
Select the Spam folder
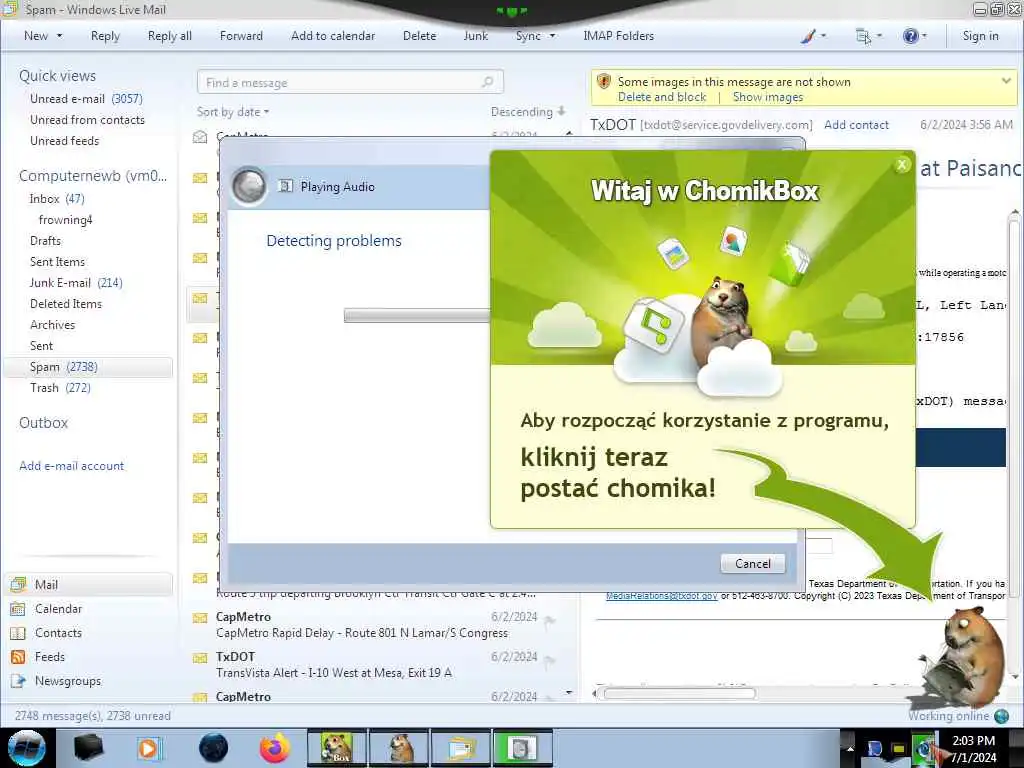pyautogui.click(x=89, y=366)
